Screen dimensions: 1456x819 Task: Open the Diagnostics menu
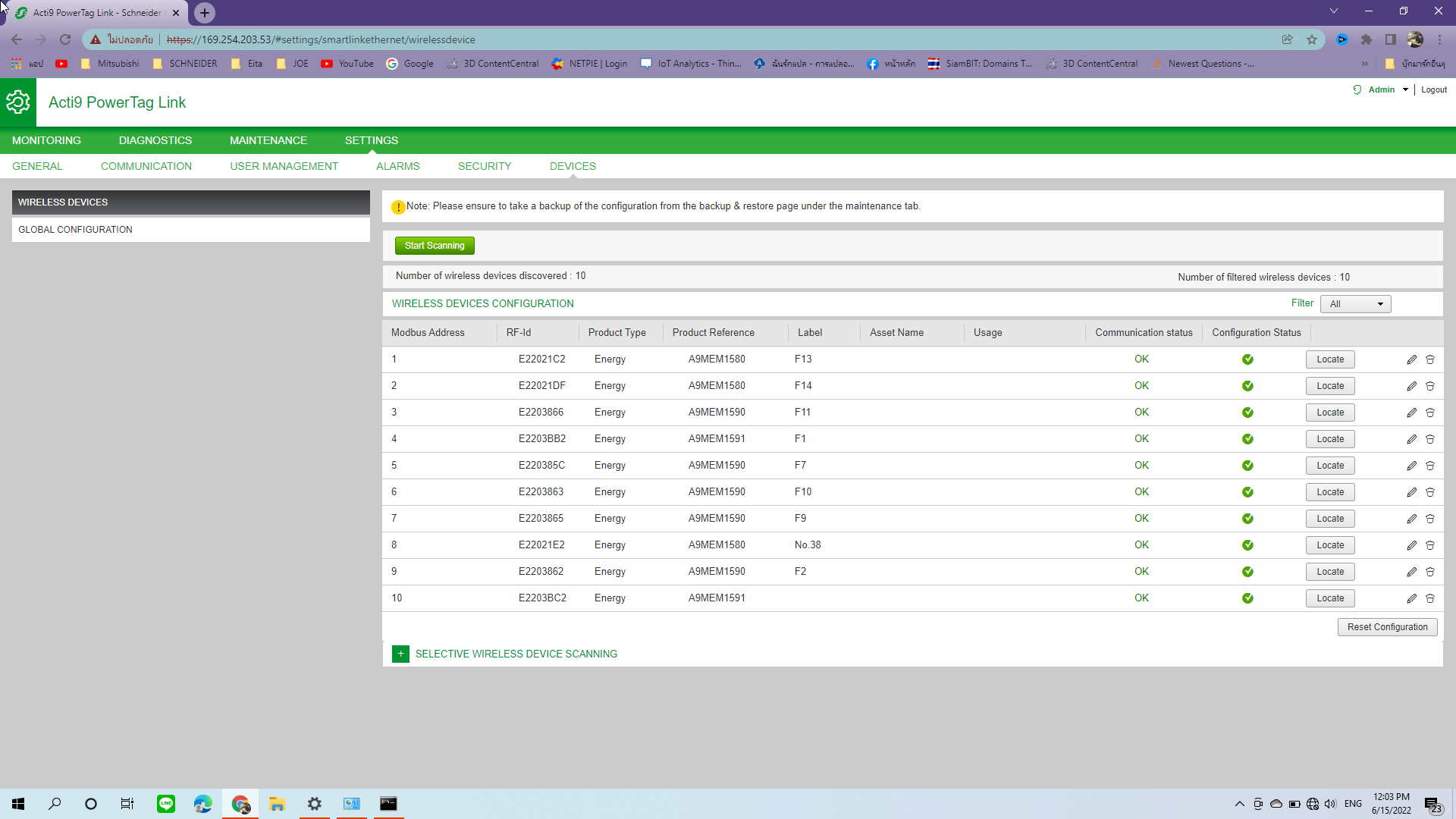pyautogui.click(x=155, y=140)
